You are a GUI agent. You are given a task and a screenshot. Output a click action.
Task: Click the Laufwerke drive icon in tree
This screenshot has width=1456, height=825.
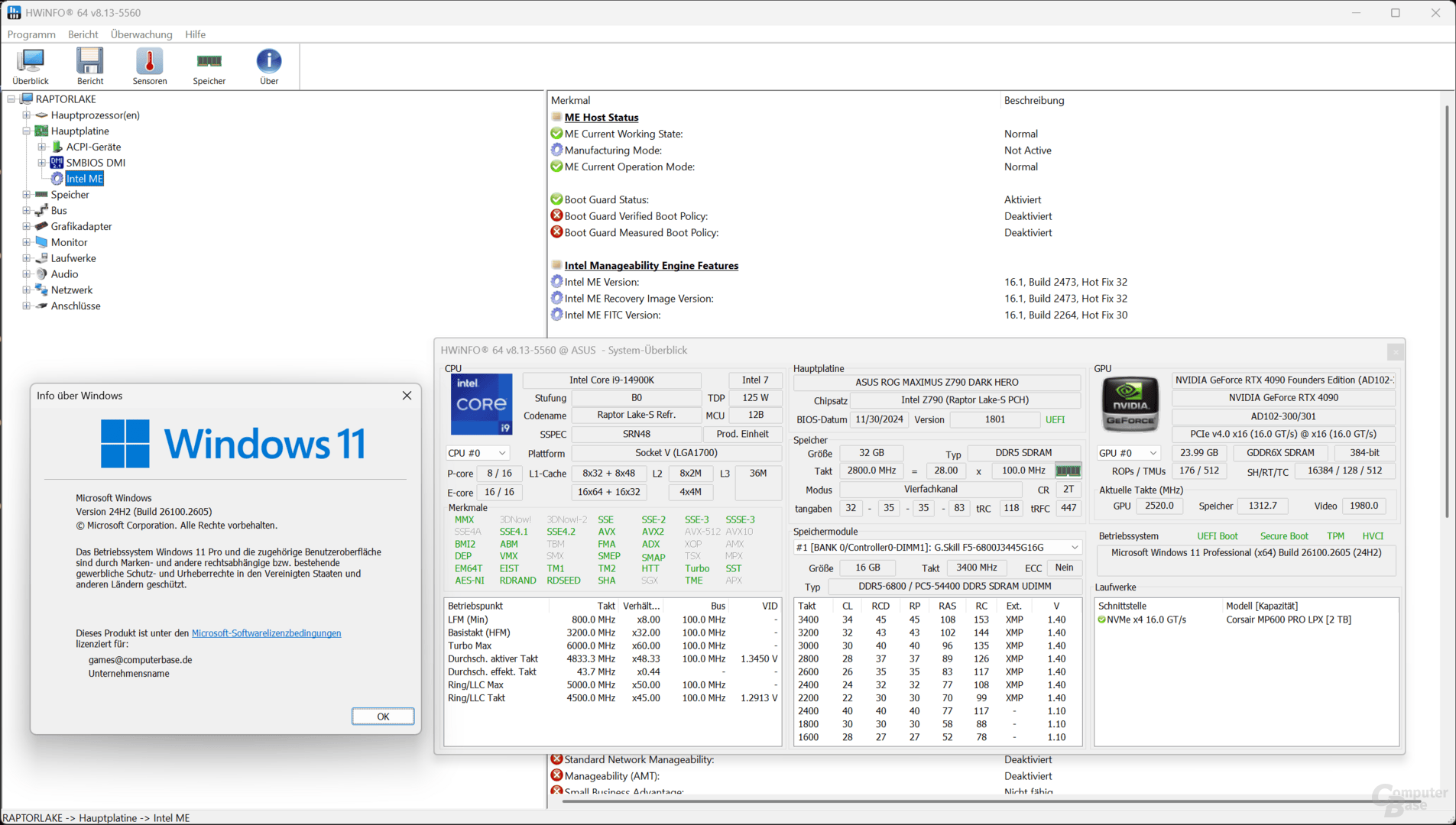click(x=42, y=258)
